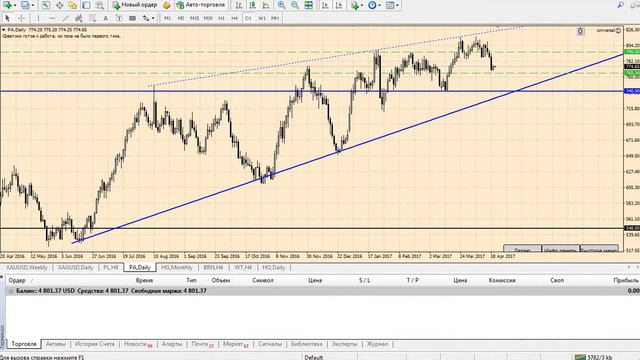Sort orders by the Символ column header
This screenshot has height=360, width=640.
(x=262, y=280)
